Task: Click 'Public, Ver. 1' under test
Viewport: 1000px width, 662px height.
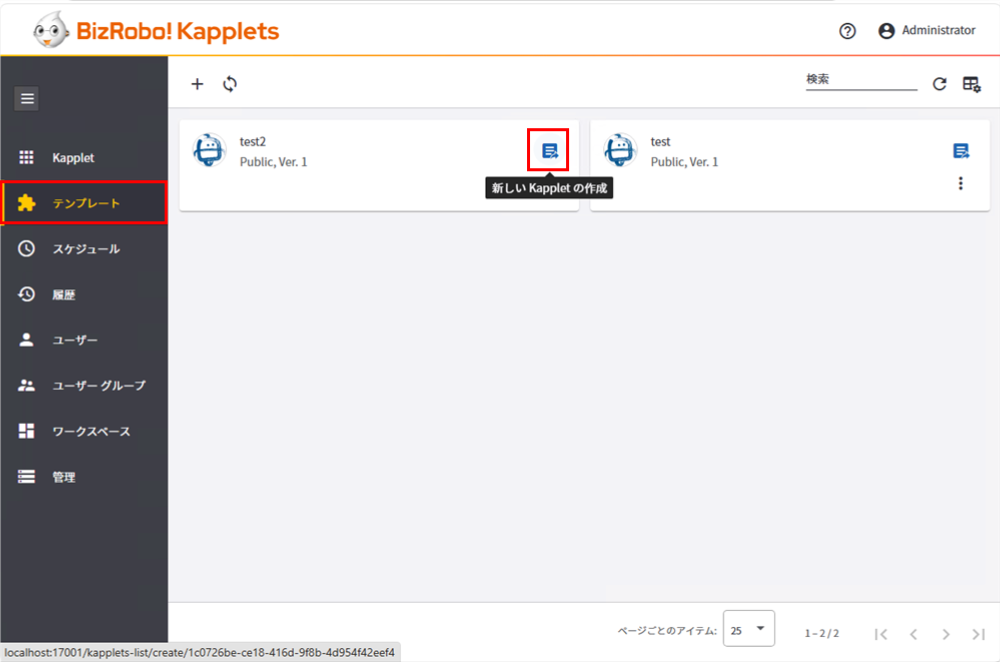Action: [684, 162]
